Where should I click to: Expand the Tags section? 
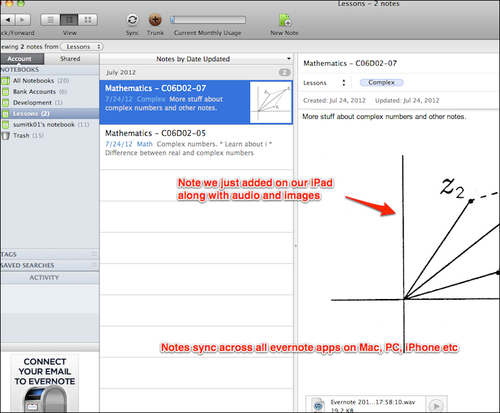click(x=50, y=254)
